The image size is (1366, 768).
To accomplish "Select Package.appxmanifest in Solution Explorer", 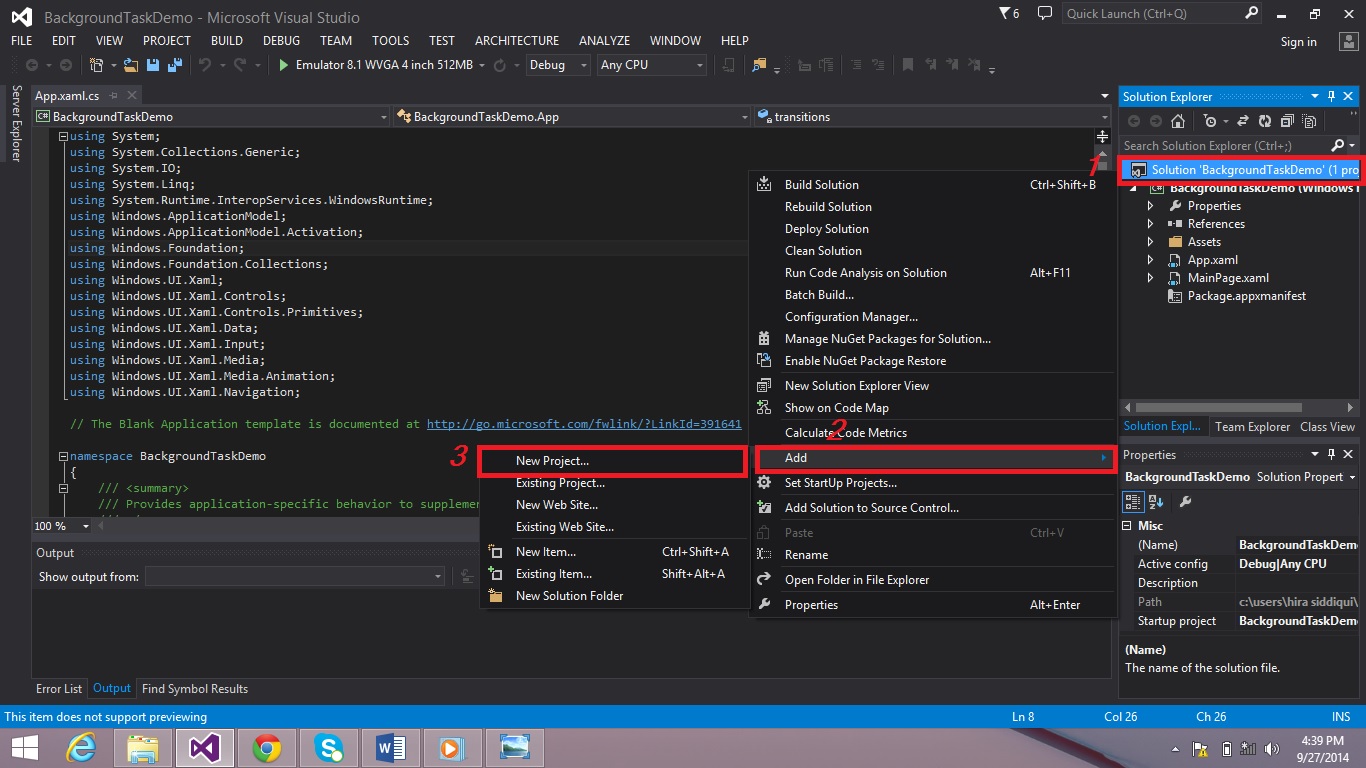I will tap(1246, 296).
